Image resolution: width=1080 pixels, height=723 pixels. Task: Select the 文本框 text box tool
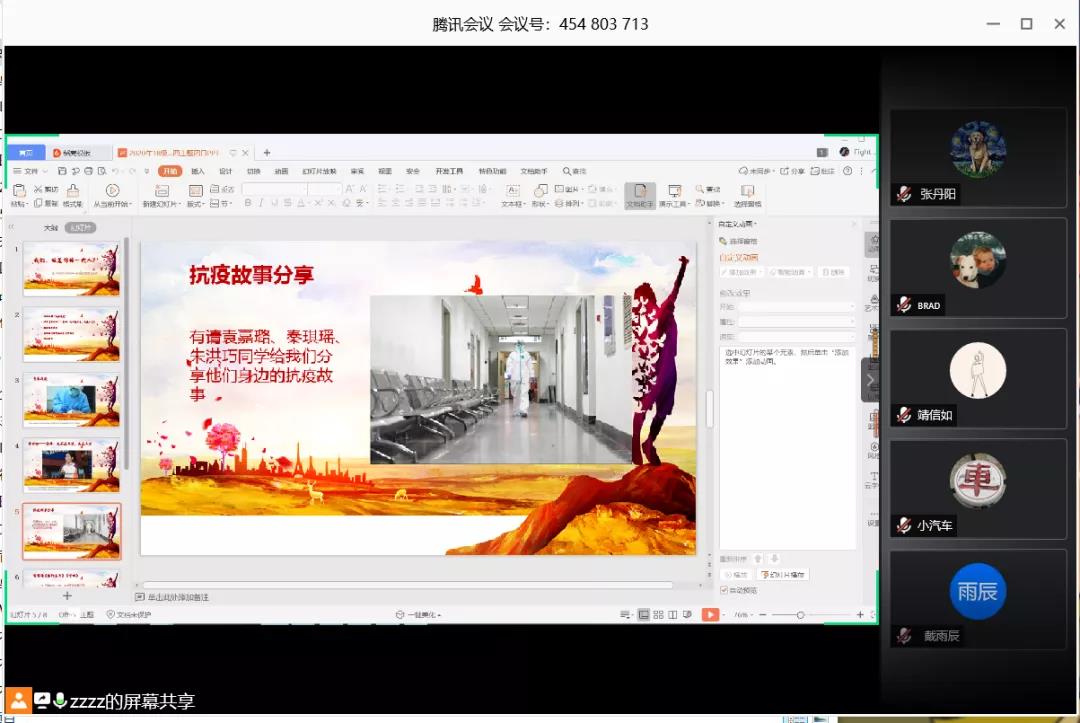(x=512, y=190)
